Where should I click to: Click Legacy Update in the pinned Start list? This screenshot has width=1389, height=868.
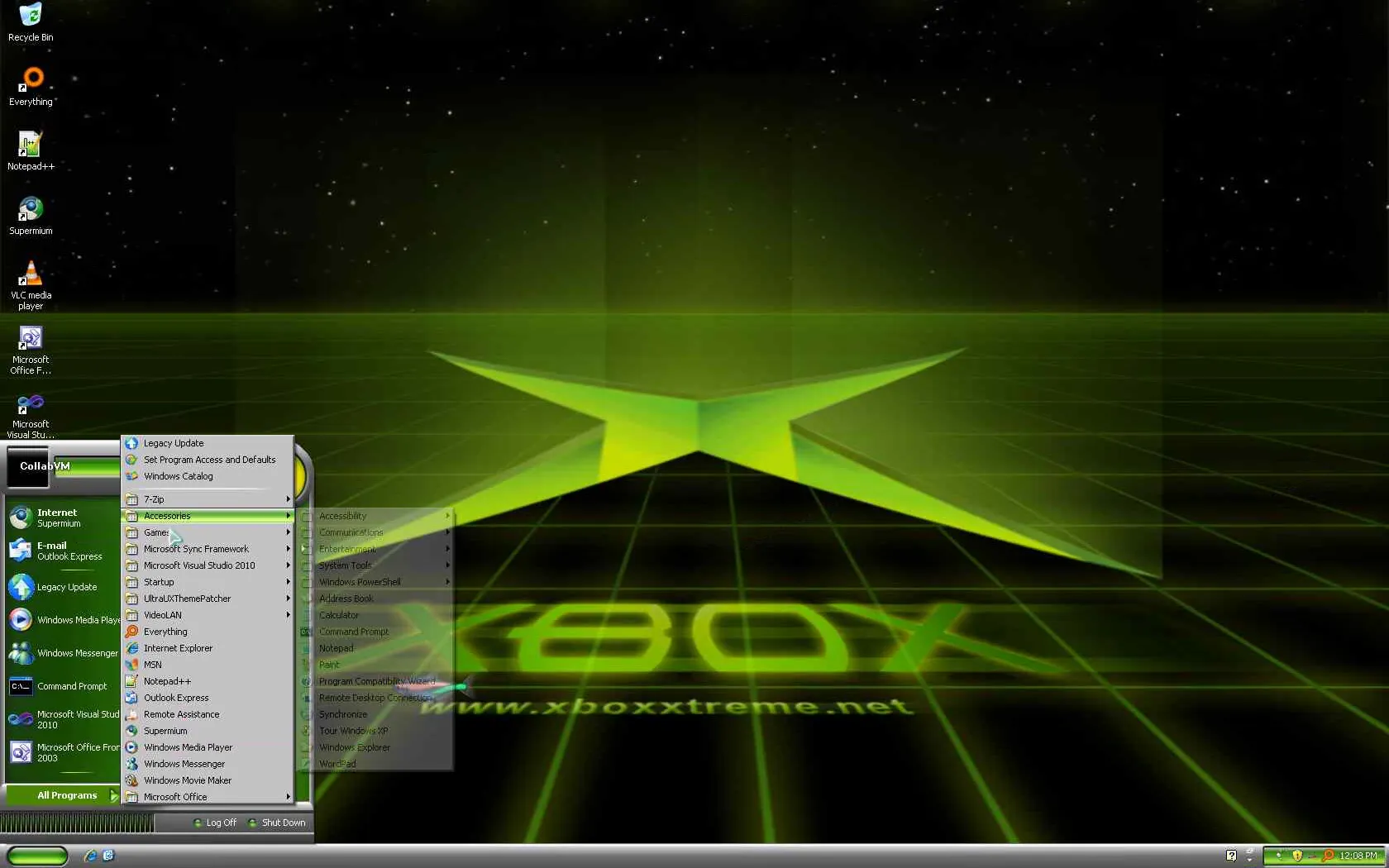(x=63, y=587)
